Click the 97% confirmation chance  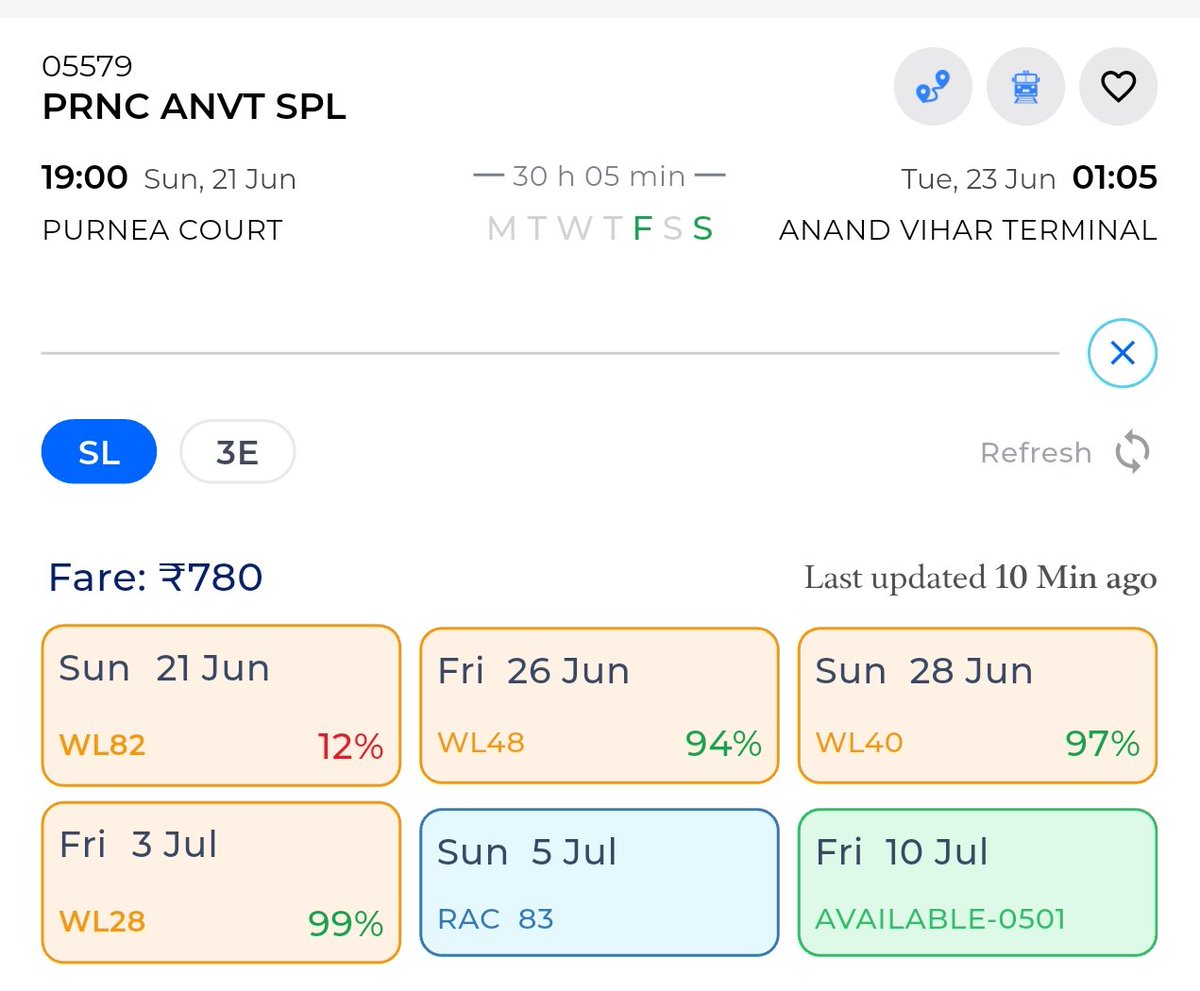click(1102, 743)
